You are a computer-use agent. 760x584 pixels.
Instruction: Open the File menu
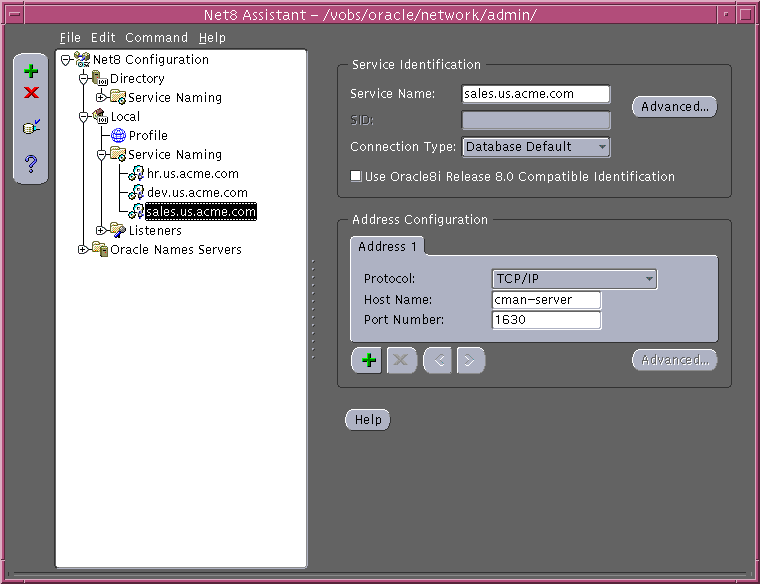click(x=70, y=38)
